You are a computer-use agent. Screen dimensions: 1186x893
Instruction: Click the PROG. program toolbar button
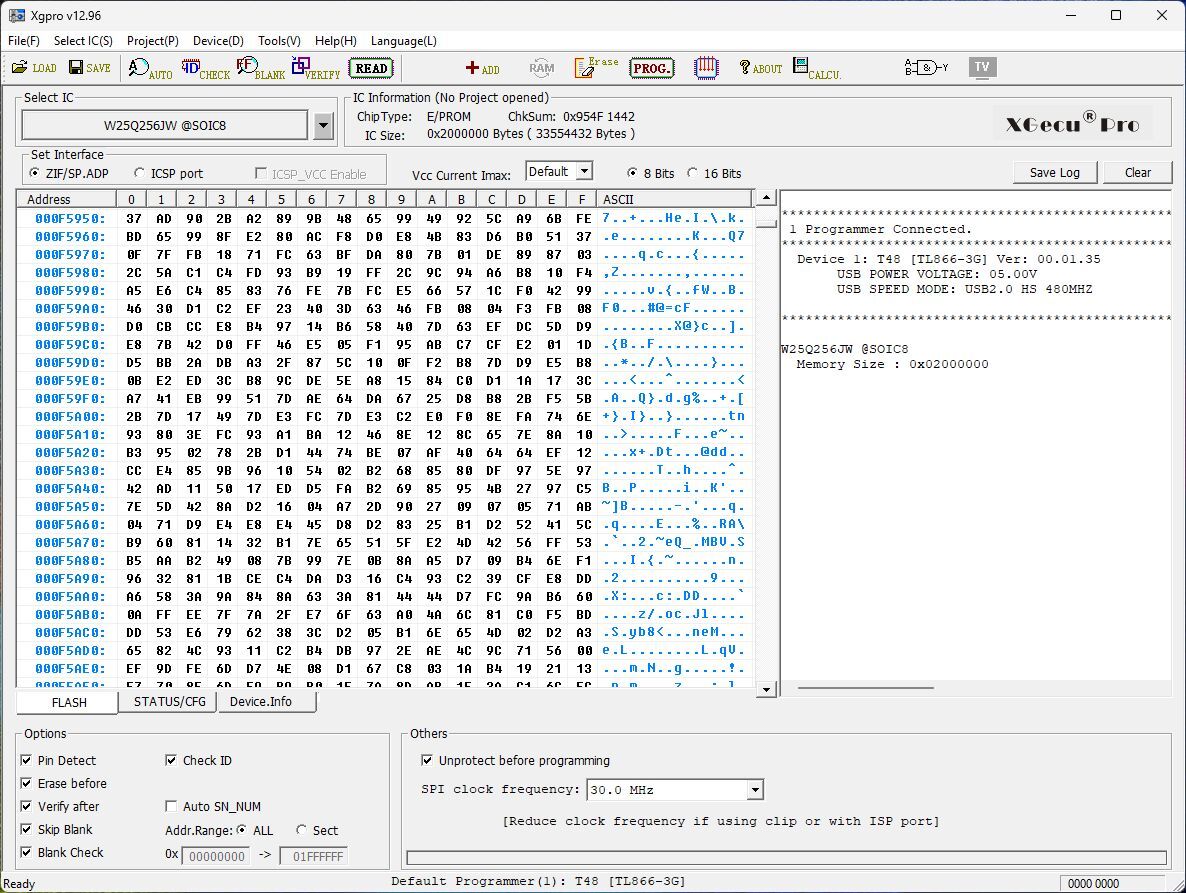tap(651, 68)
